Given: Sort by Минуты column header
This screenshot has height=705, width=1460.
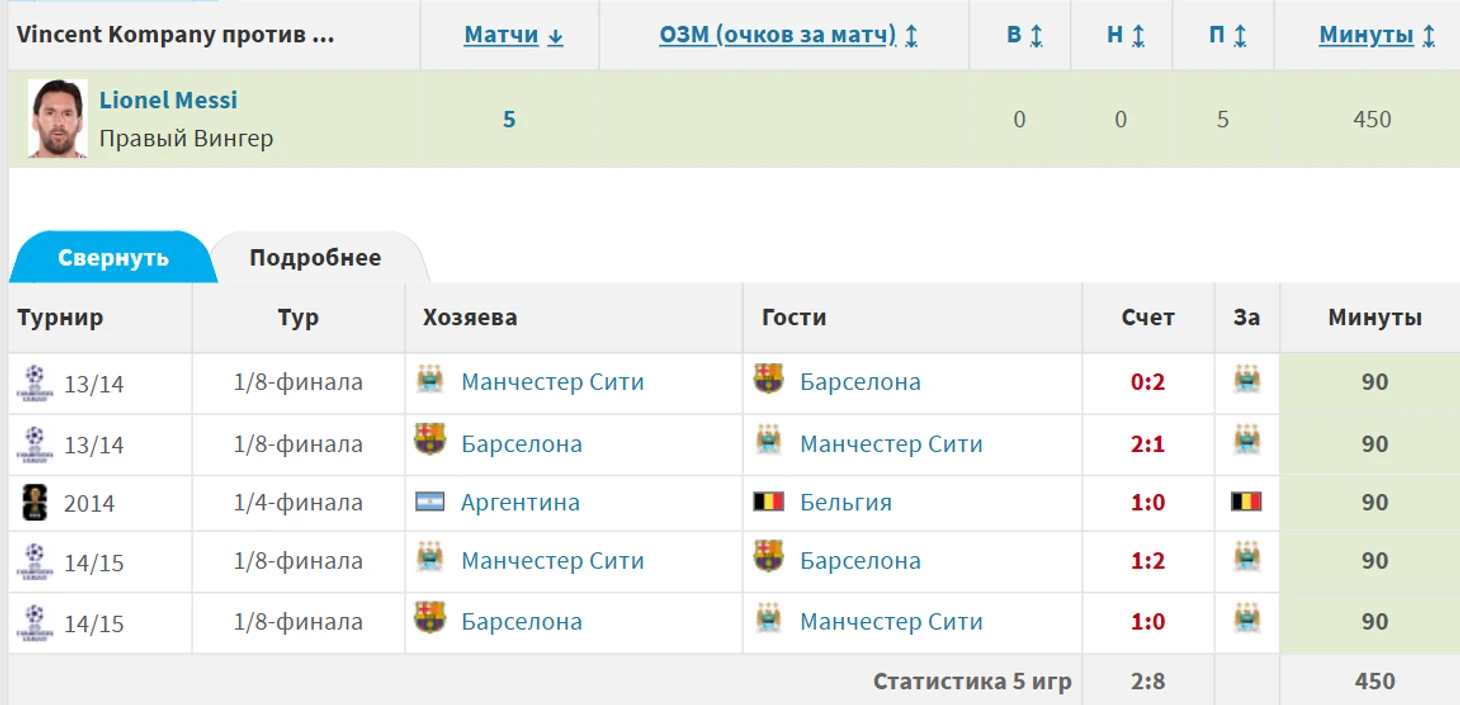Looking at the screenshot, I should click(1377, 35).
